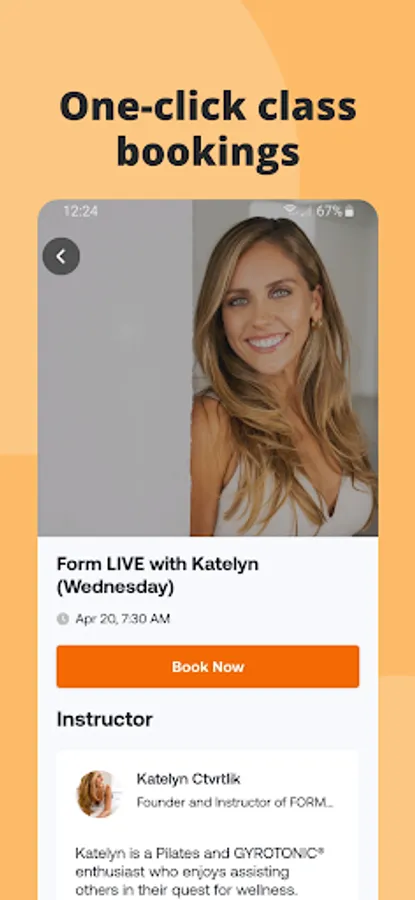Image resolution: width=415 pixels, height=900 pixels.
Task: Tap the Instructor section heading
Action: coord(104,719)
